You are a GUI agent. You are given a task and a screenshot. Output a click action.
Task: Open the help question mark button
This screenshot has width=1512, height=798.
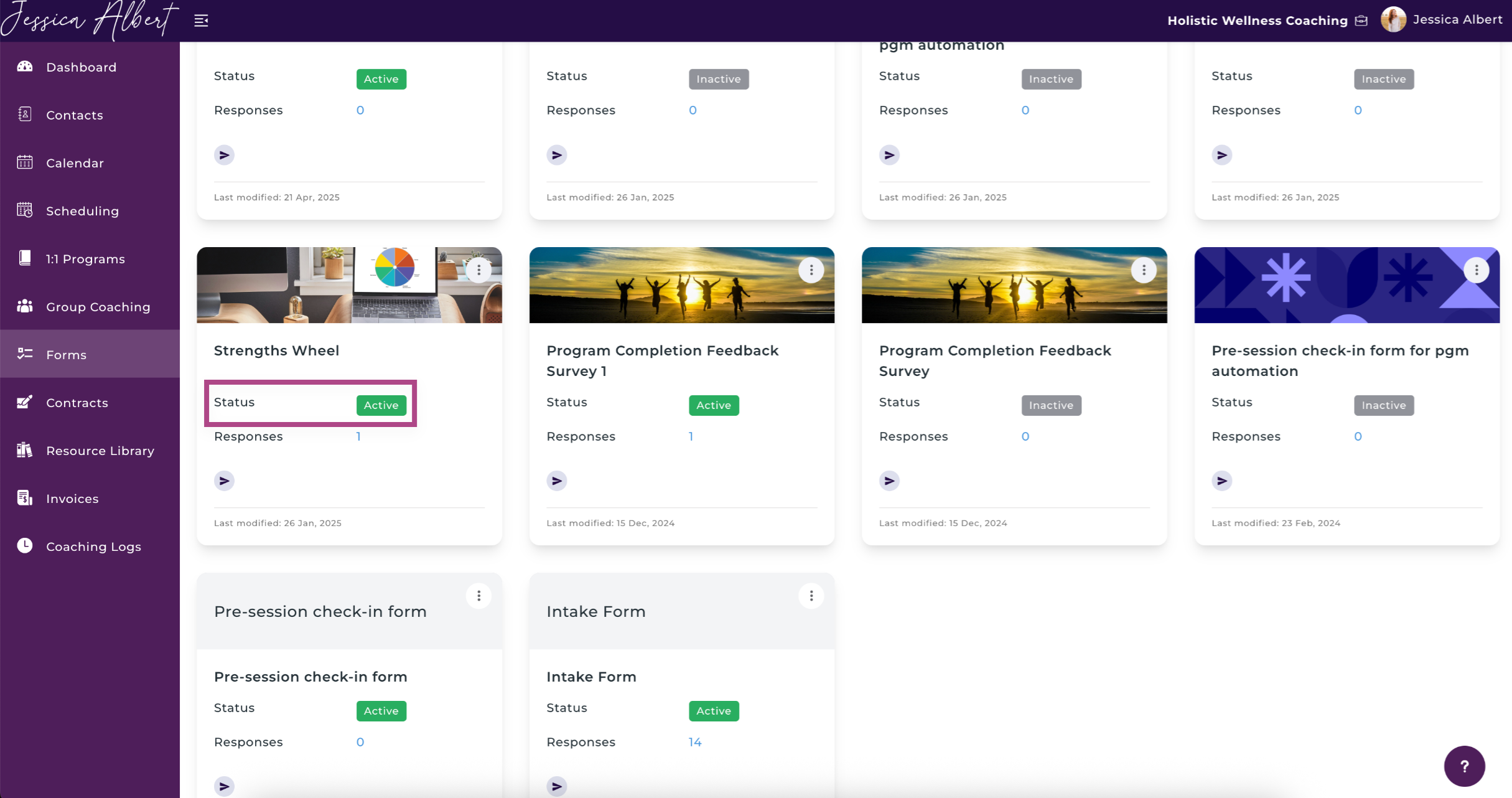click(1464, 766)
